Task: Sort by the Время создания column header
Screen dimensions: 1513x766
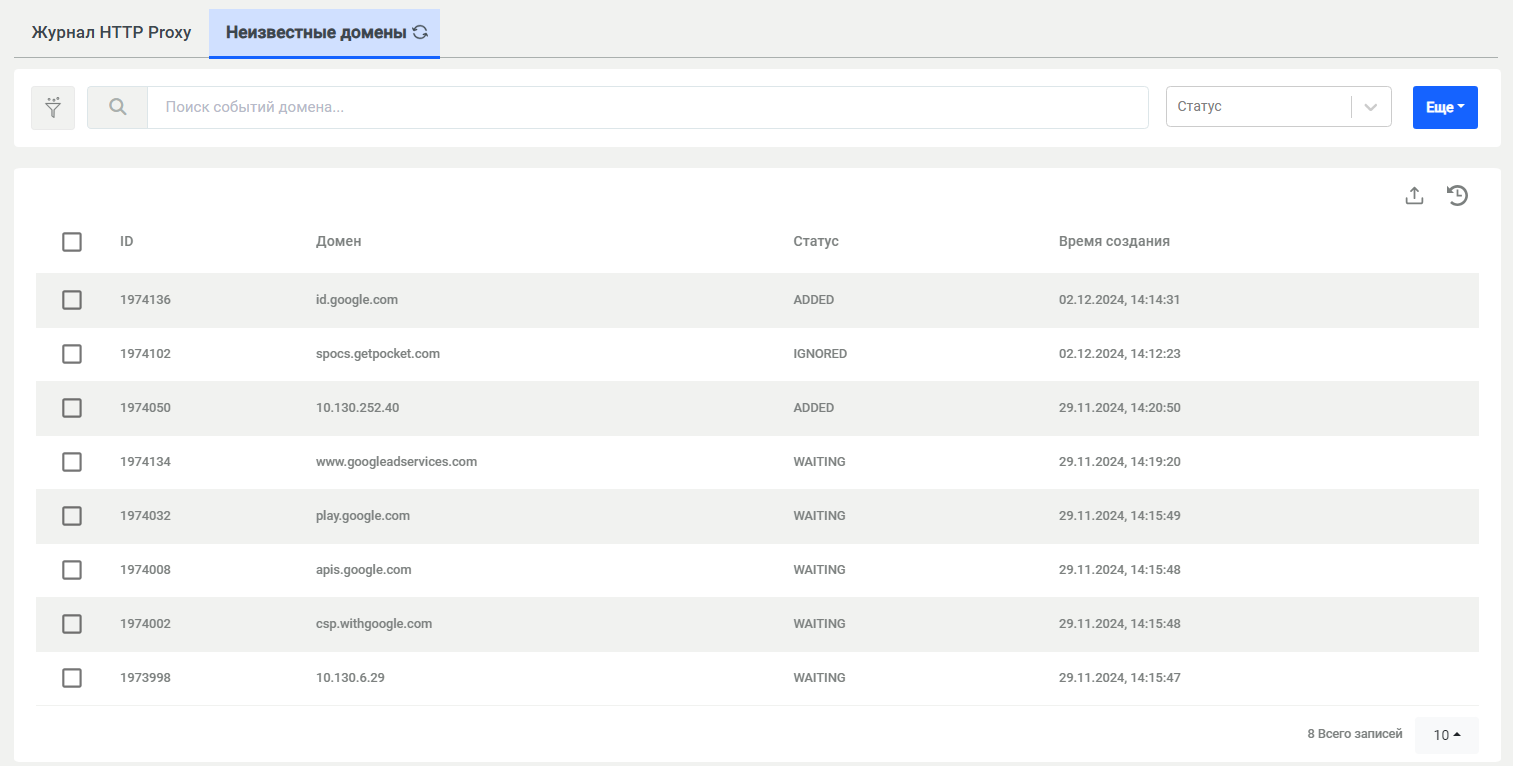Action: click(x=1114, y=241)
